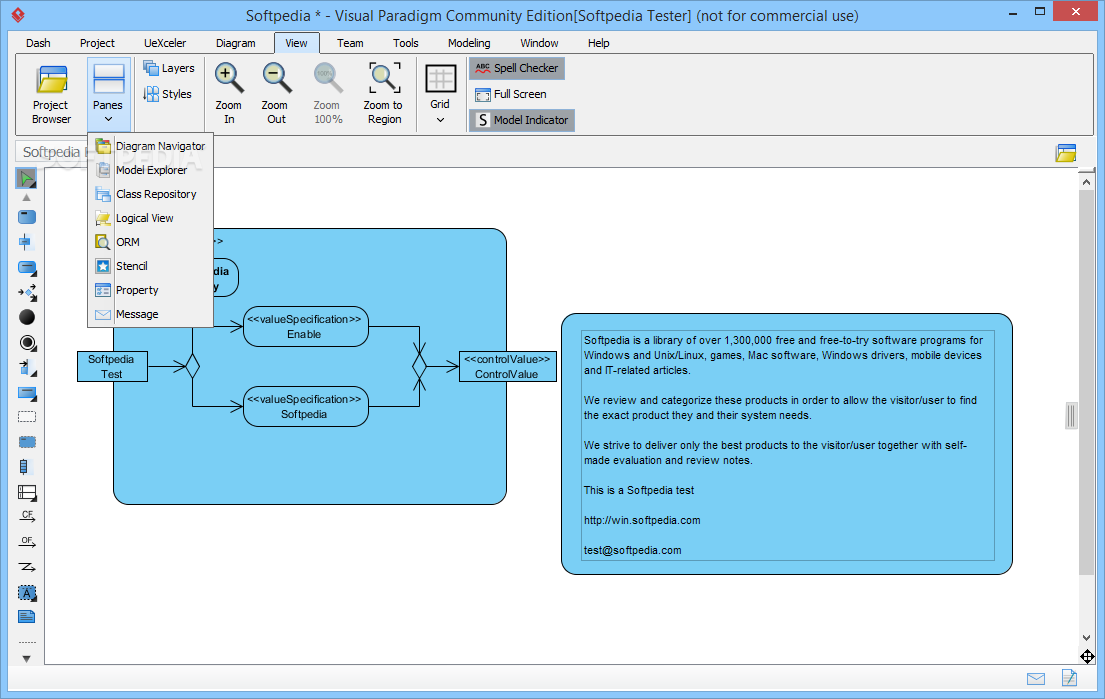Viewport: 1105px width, 699px height.
Task: Toggle the Model Indicator option
Action: 522,120
